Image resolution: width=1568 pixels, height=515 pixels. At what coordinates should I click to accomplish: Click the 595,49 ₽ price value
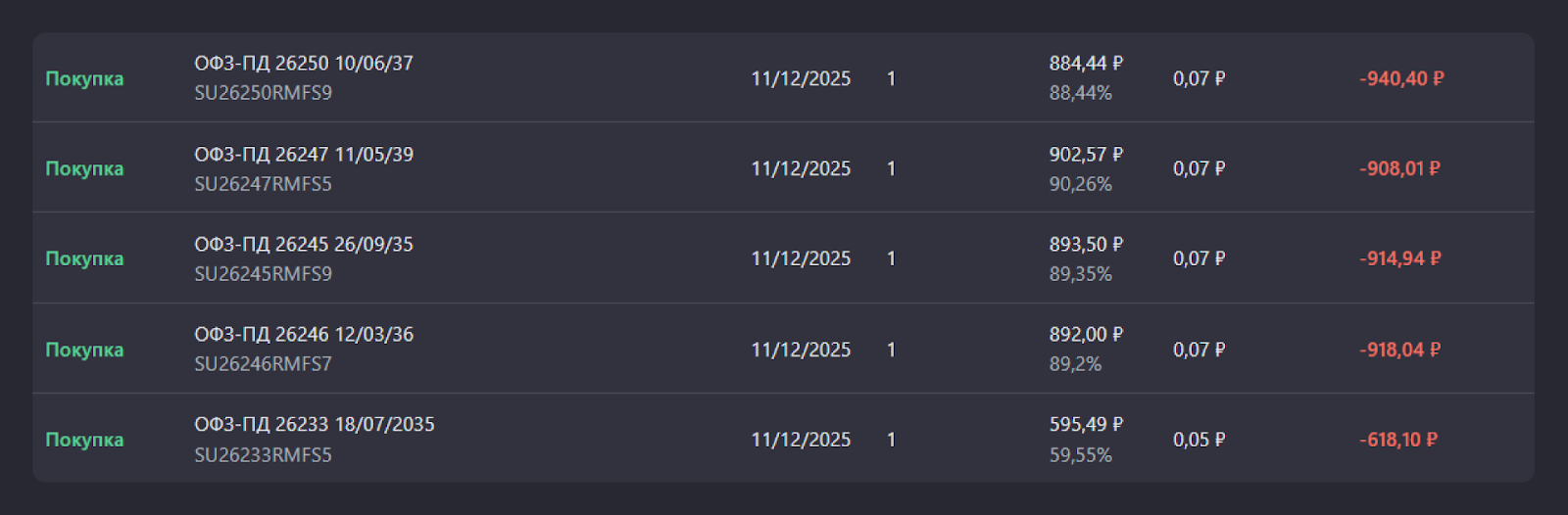point(1086,425)
